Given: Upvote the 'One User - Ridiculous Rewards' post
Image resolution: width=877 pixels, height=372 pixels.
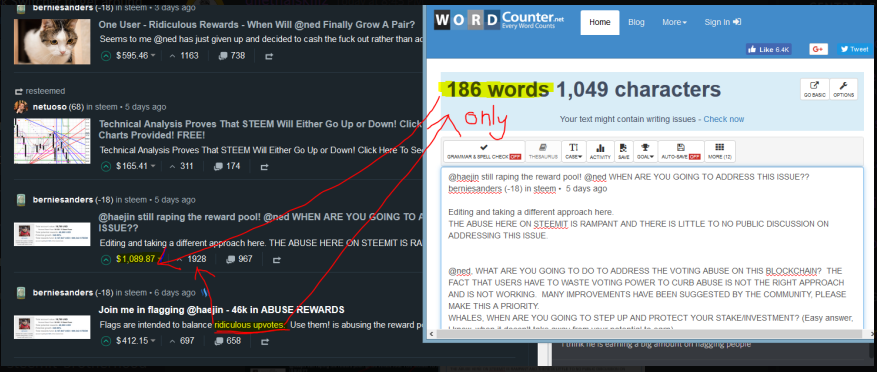Looking at the screenshot, I should (x=106, y=56).
